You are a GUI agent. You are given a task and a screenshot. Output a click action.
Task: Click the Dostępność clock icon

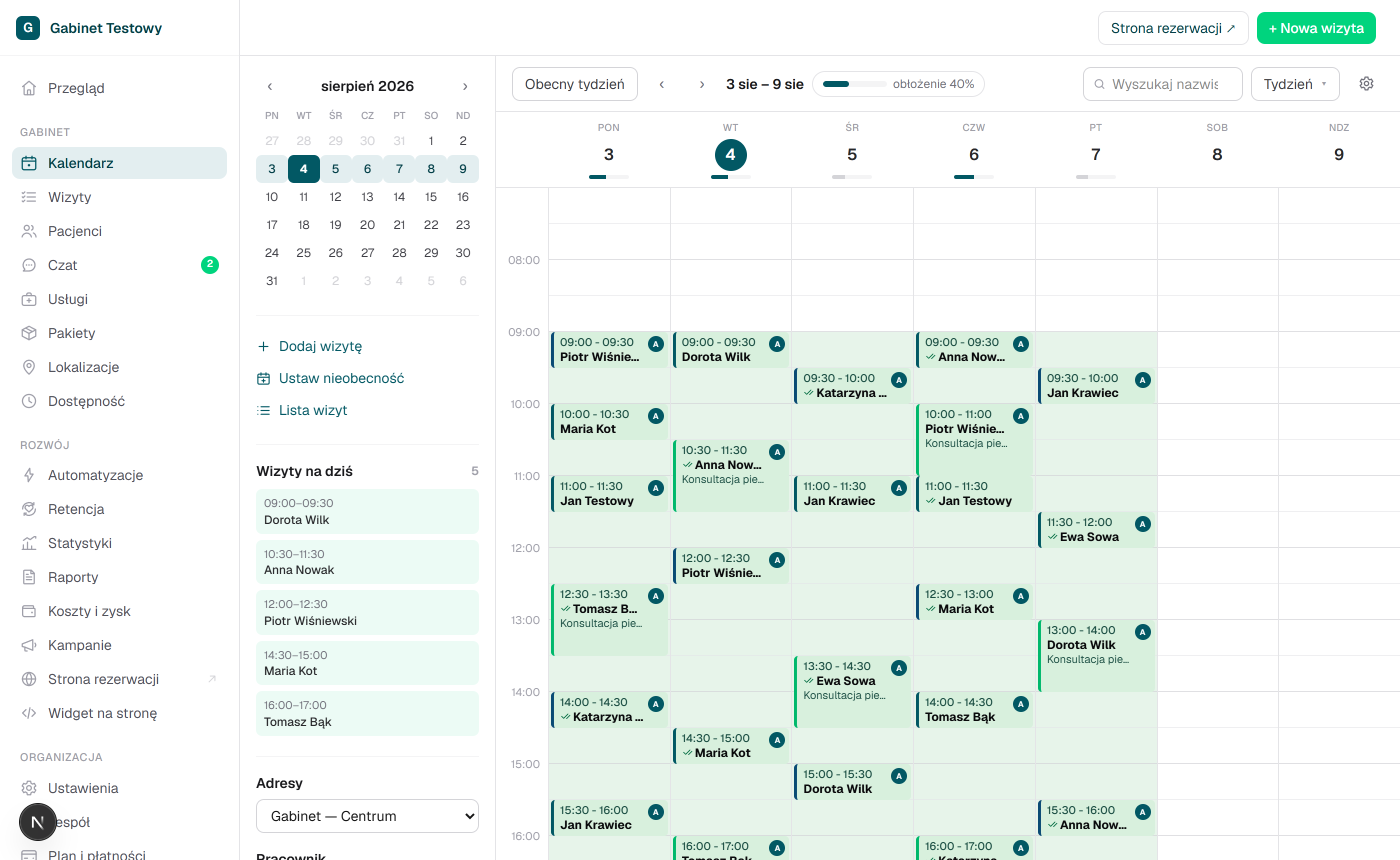coord(29,401)
